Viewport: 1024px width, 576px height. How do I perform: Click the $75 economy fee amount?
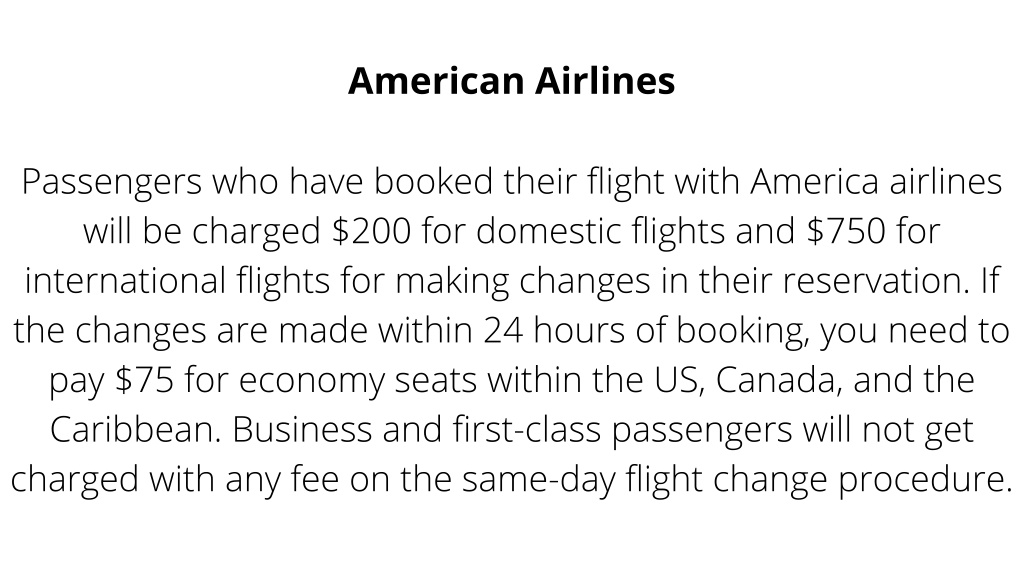tap(144, 379)
